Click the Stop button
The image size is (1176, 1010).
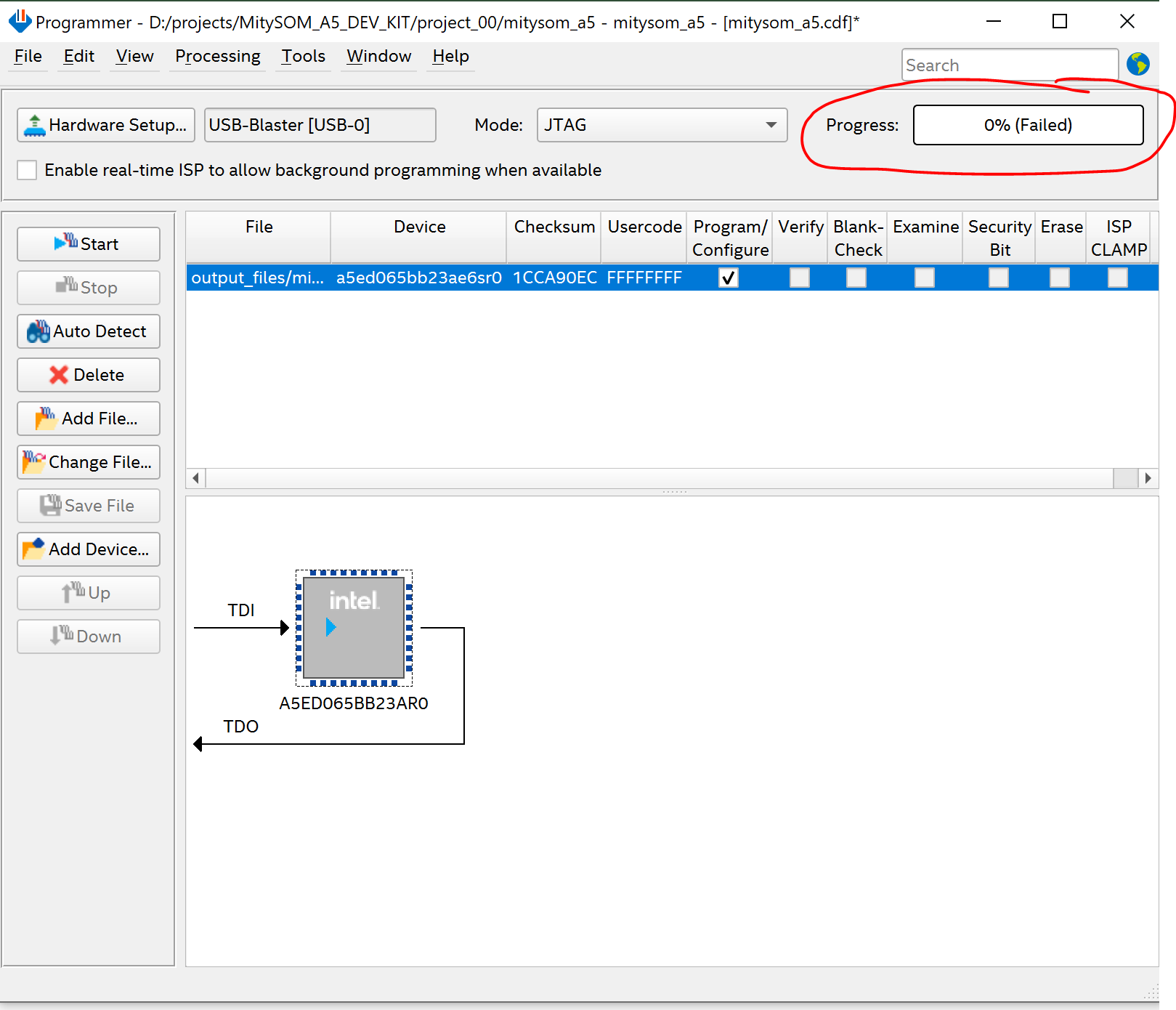click(89, 288)
